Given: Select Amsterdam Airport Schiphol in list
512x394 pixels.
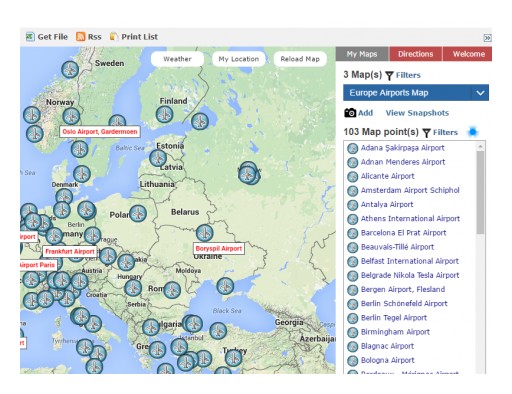Looking at the screenshot, I should tap(410, 191).
